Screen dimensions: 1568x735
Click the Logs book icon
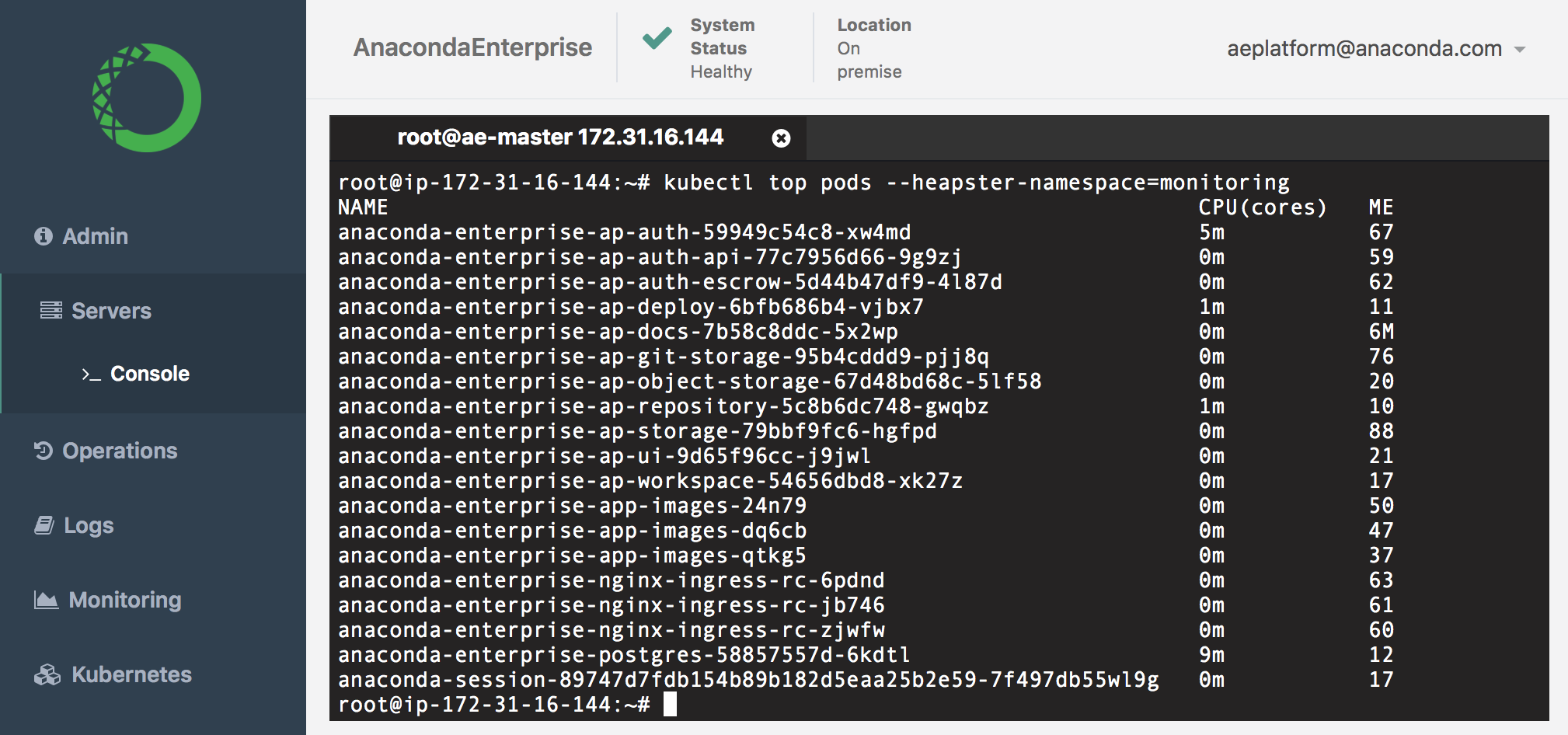pos(44,526)
